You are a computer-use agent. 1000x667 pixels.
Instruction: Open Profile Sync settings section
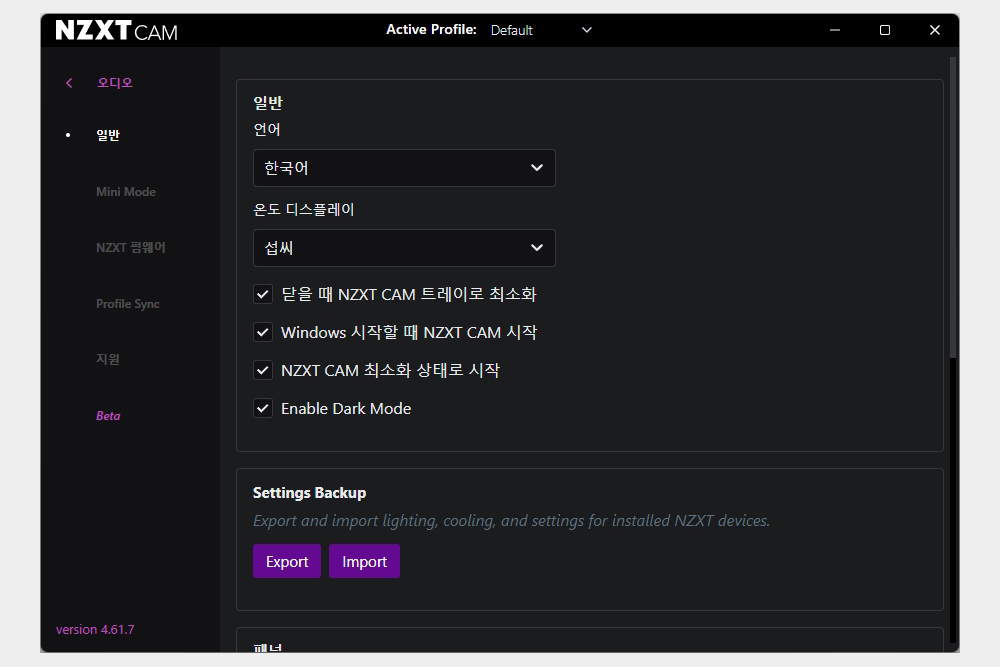[x=128, y=304]
